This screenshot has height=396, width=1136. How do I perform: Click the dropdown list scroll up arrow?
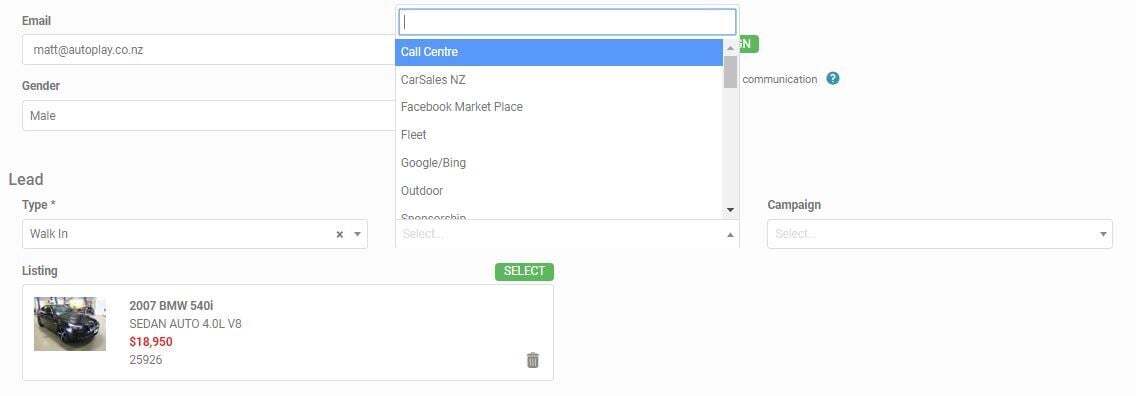pyautogui.click(x=730, y=46)
